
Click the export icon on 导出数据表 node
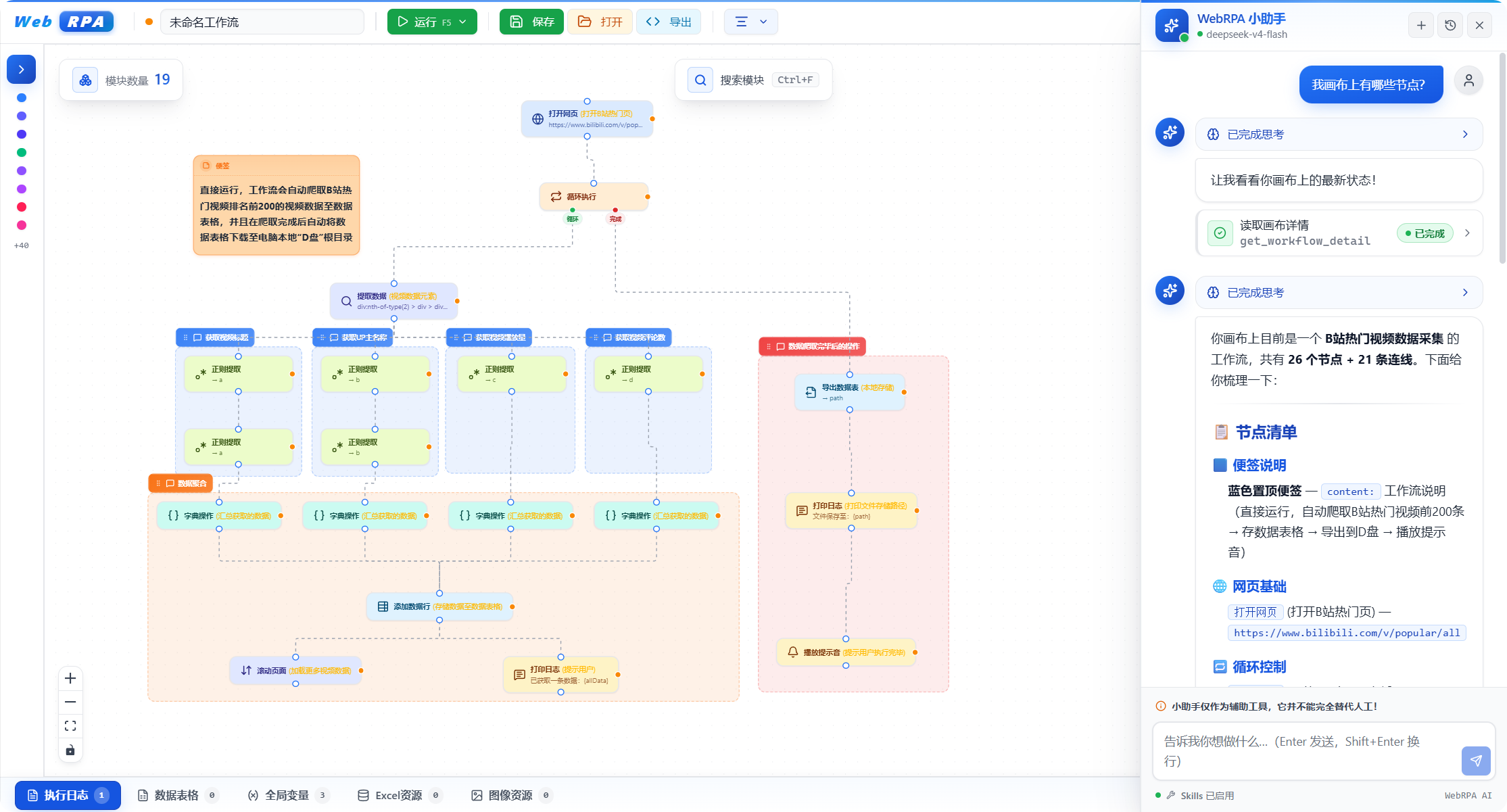point(811,392)
